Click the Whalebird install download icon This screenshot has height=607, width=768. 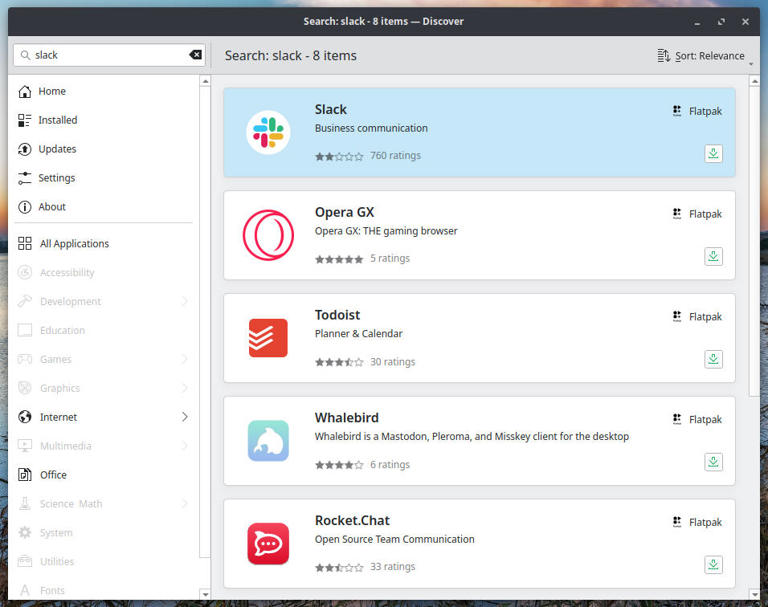tap(713, 462)
